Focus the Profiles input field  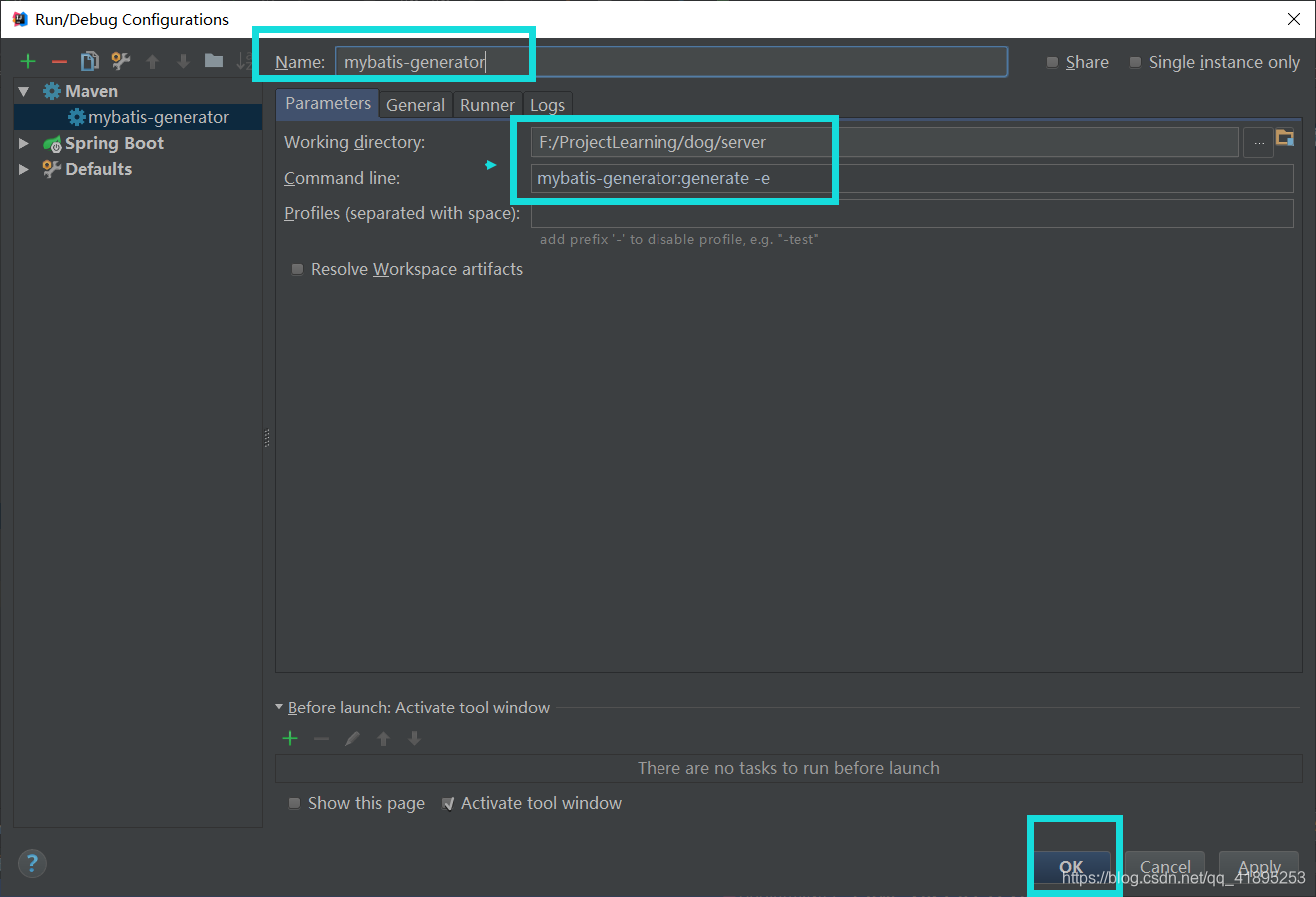[912, 213]
